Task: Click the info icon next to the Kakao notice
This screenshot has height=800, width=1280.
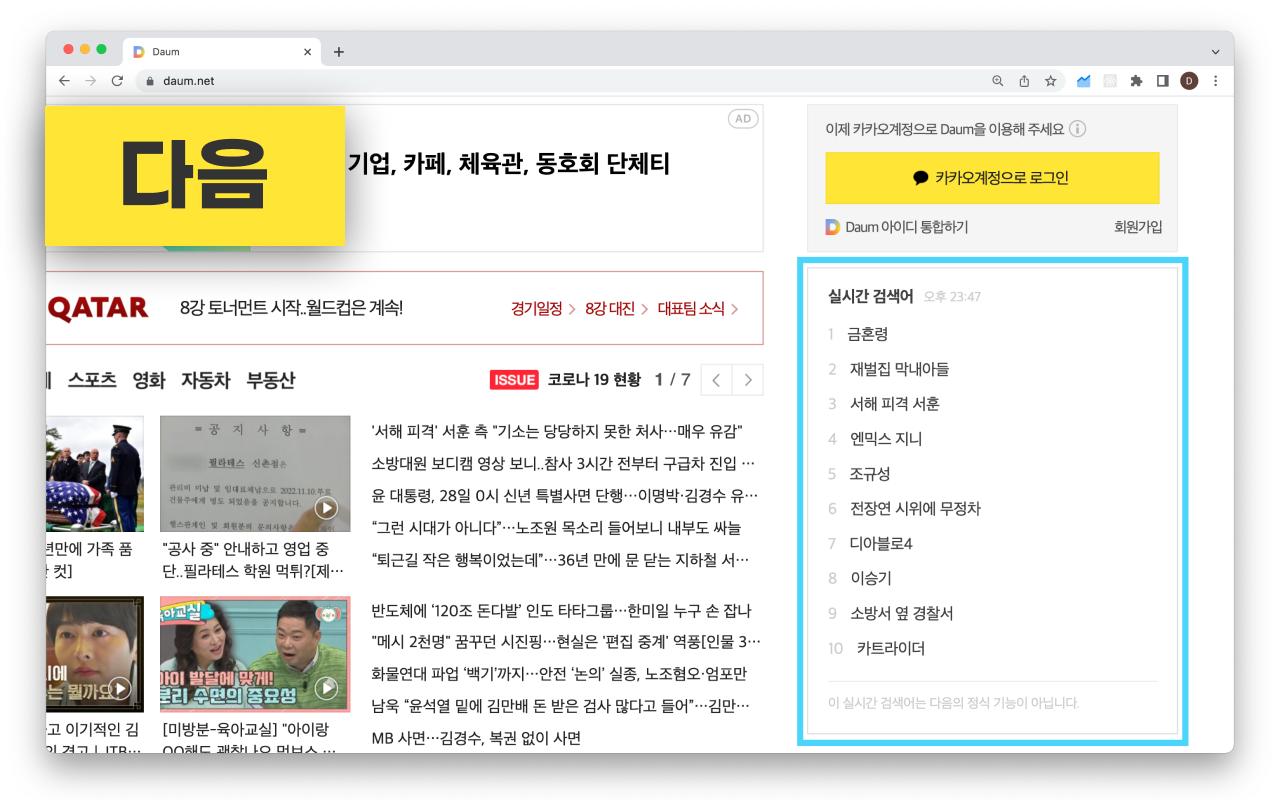Action: click(1078, 128)
